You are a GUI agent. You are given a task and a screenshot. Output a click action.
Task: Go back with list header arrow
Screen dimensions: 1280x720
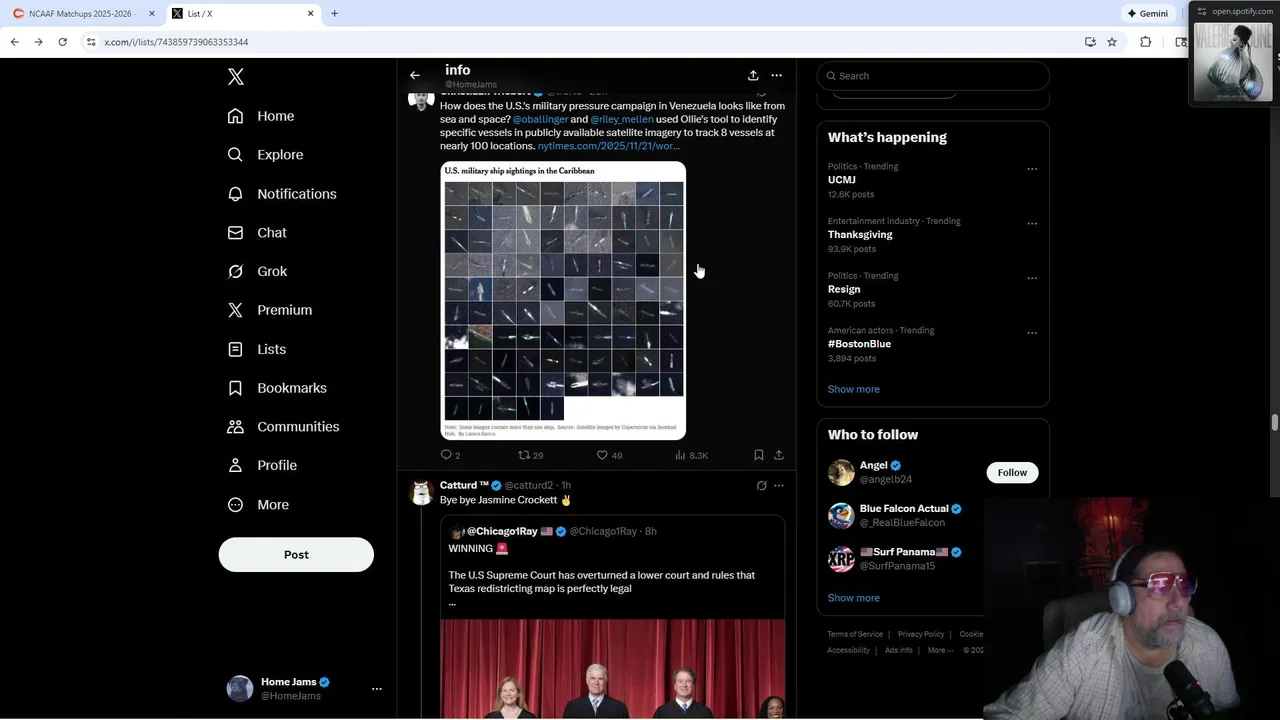415,75
